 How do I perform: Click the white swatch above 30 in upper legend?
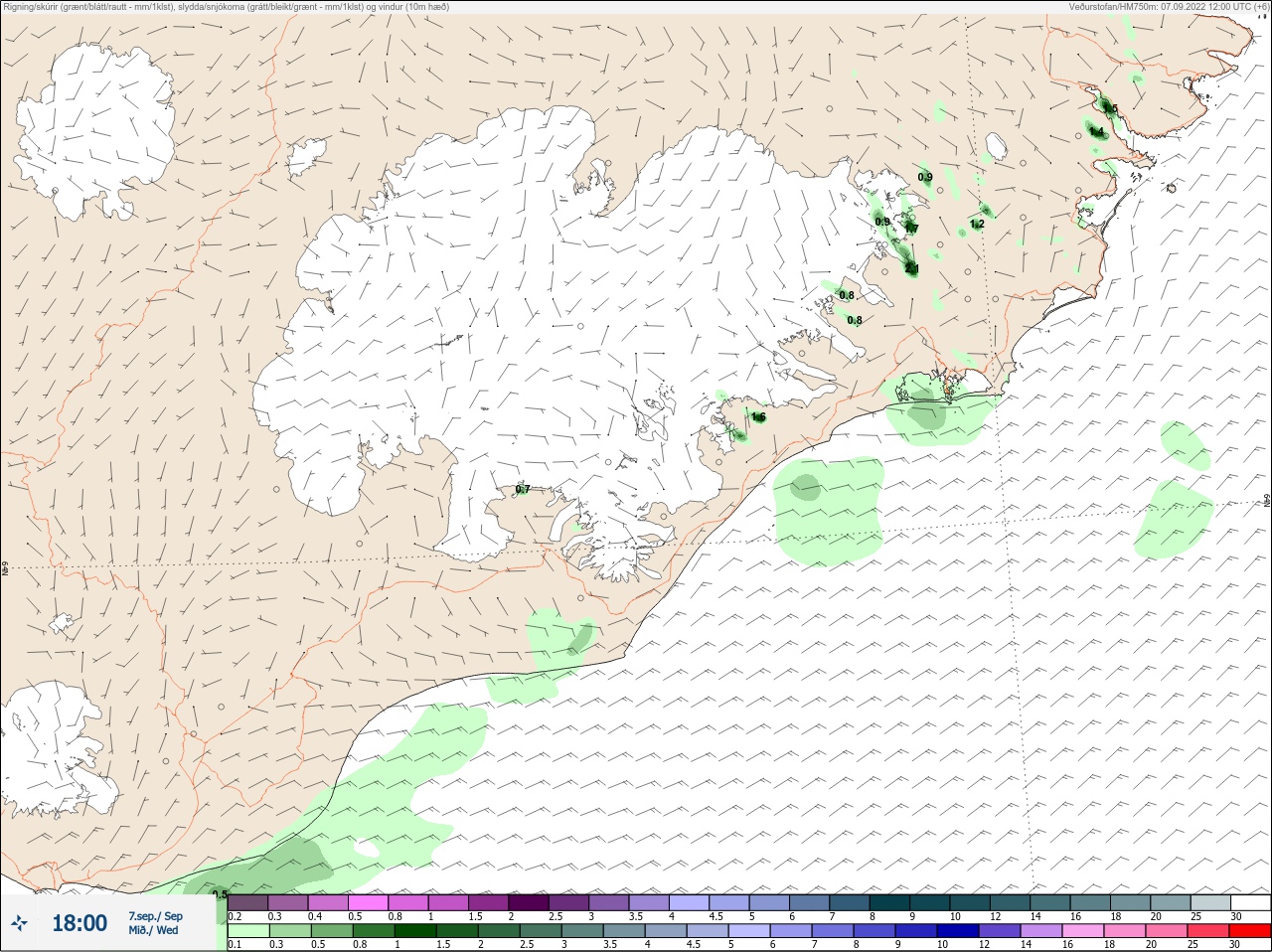point(1251,902)
